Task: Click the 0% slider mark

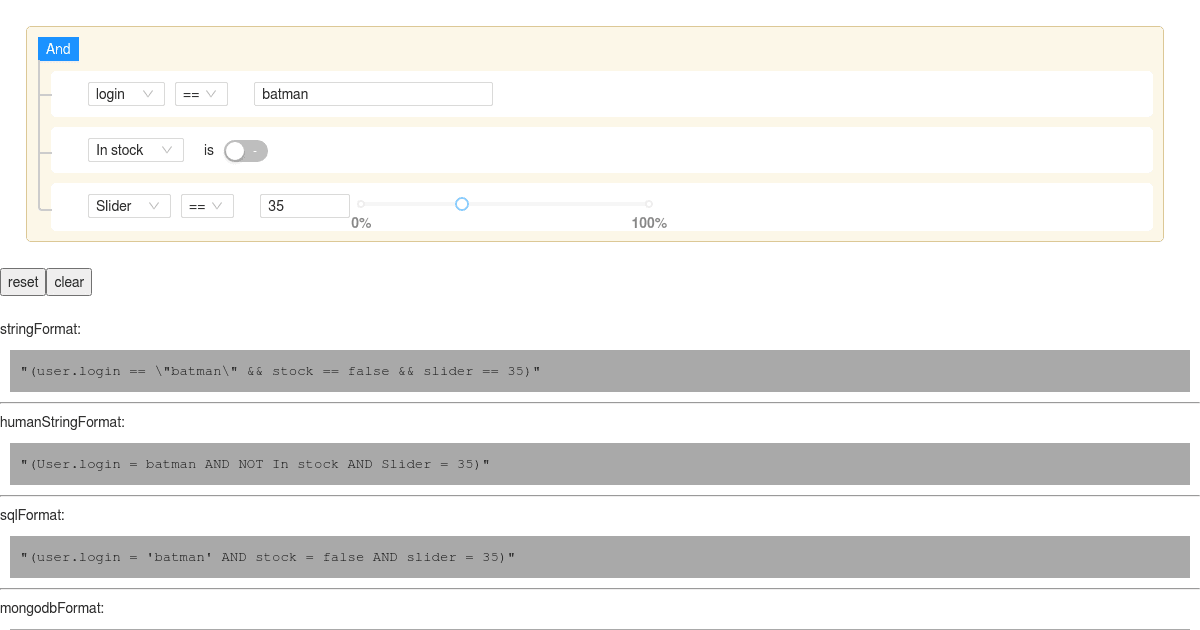Action: 361,222
